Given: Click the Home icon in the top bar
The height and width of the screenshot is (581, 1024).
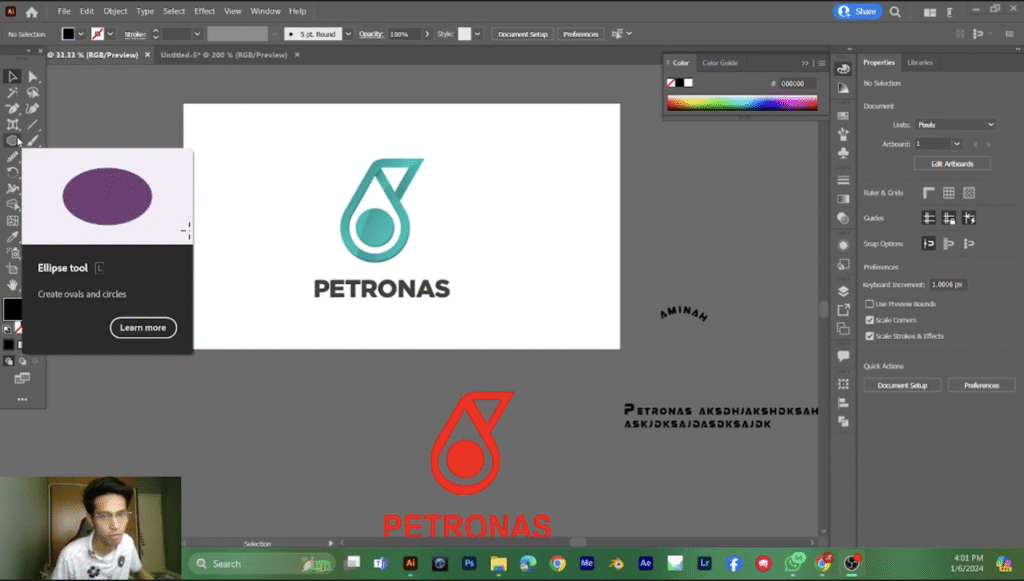Looking at the screenshot, I should coord(31,11).
